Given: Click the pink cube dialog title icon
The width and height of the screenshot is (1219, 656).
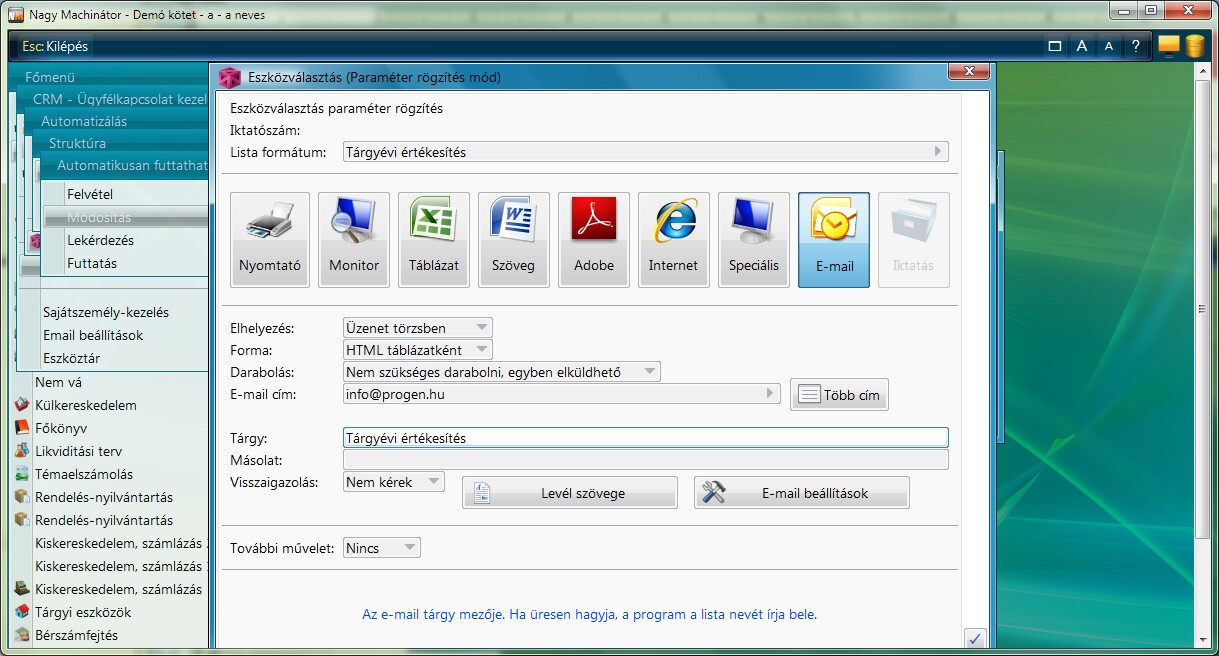Looking at the screenshot, I should click(x=230, y=77).
